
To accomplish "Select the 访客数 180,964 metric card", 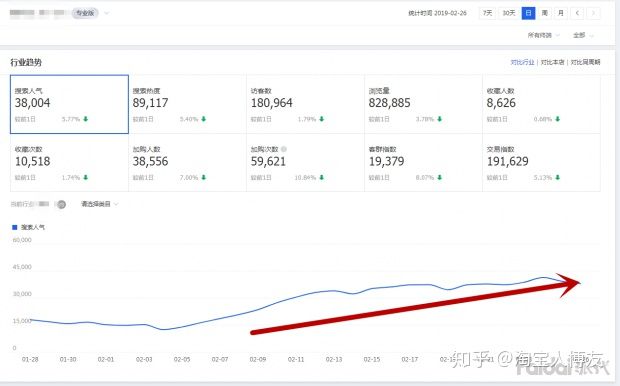I will tap(305, 104).
